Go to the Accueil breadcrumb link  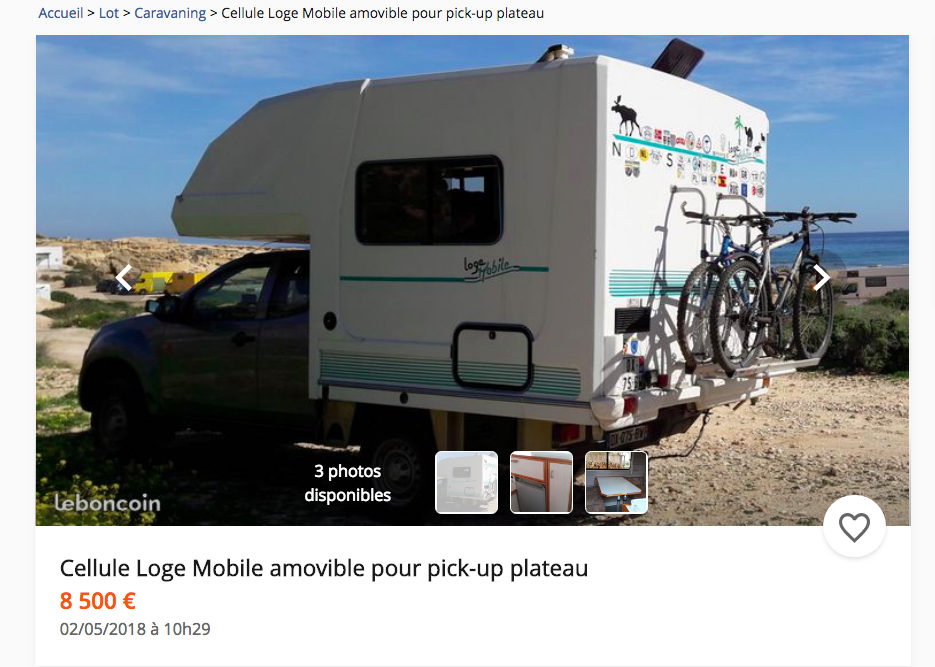coord(61,13)
